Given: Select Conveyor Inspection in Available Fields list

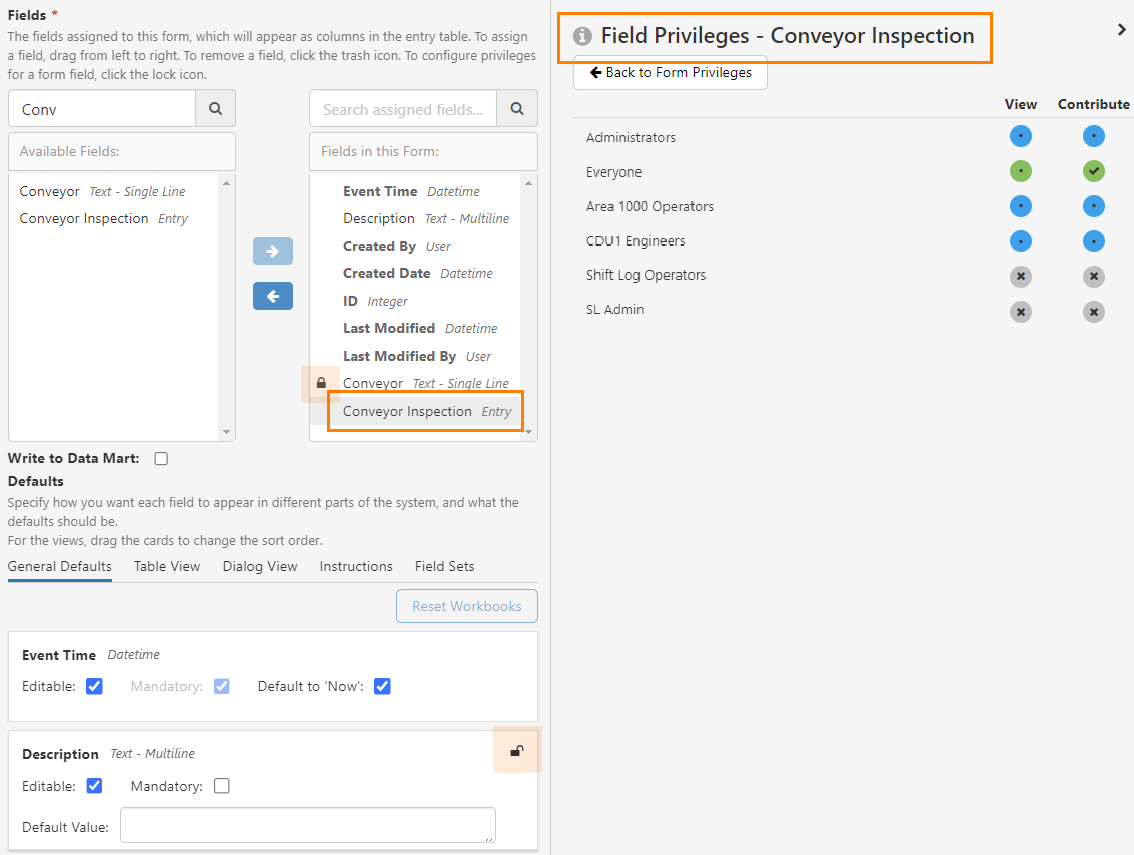Looking at the screenshot, I should tap(84, 218).
